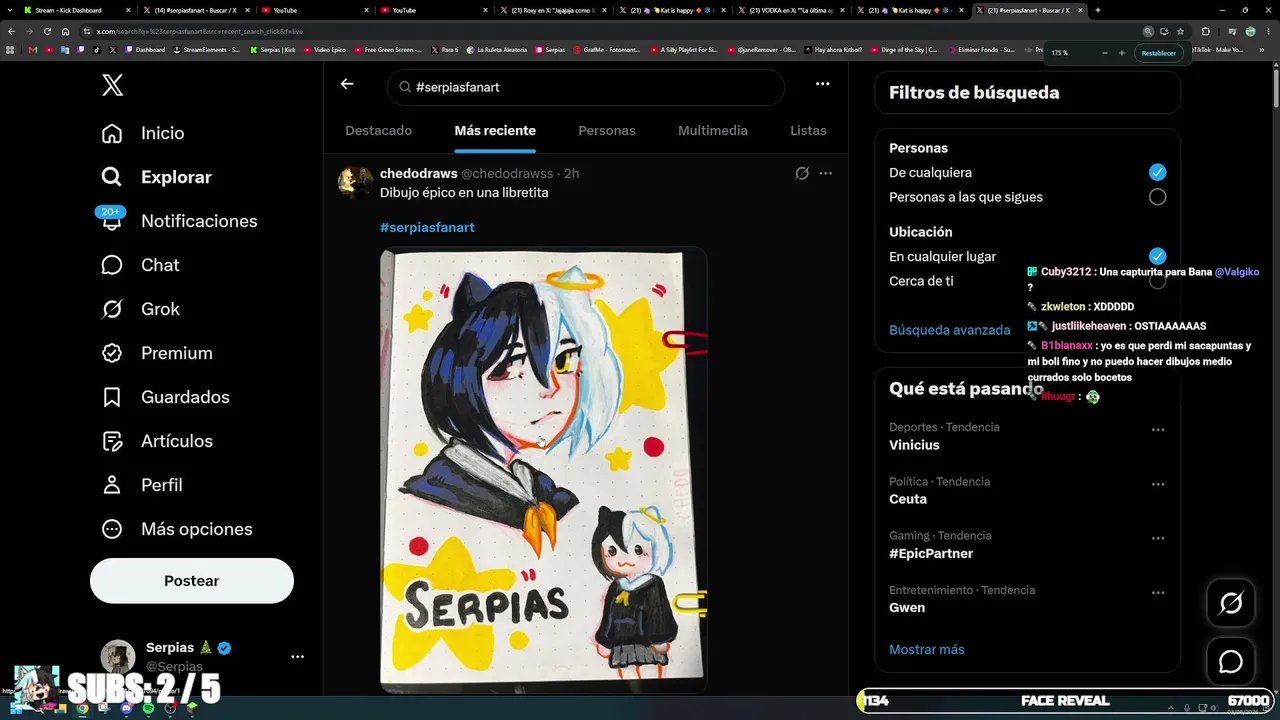Open Inicio from the sidebar
The image size is (1280, 720).
click(142, 133)
